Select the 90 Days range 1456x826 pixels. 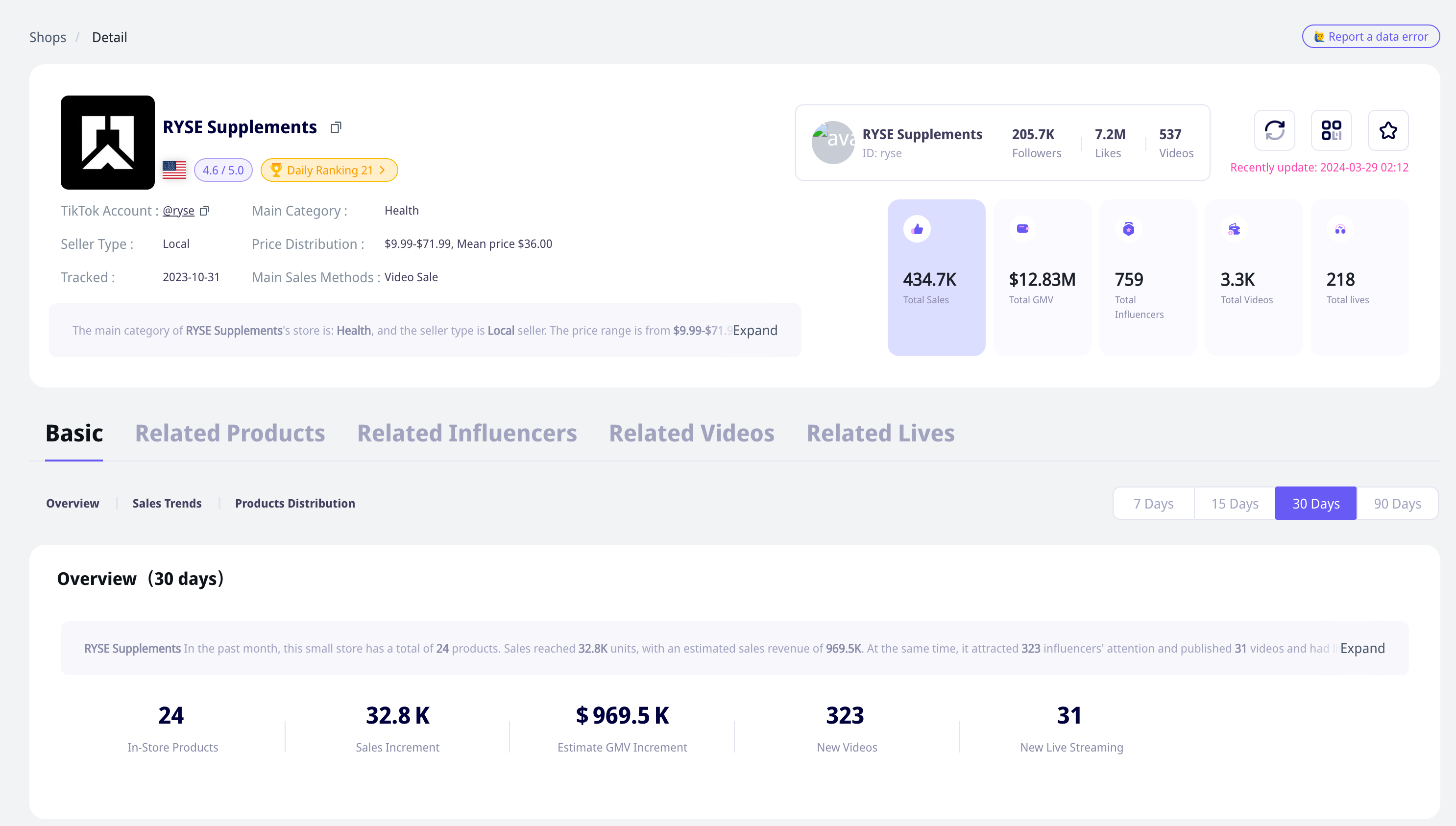pos(1397,503)
